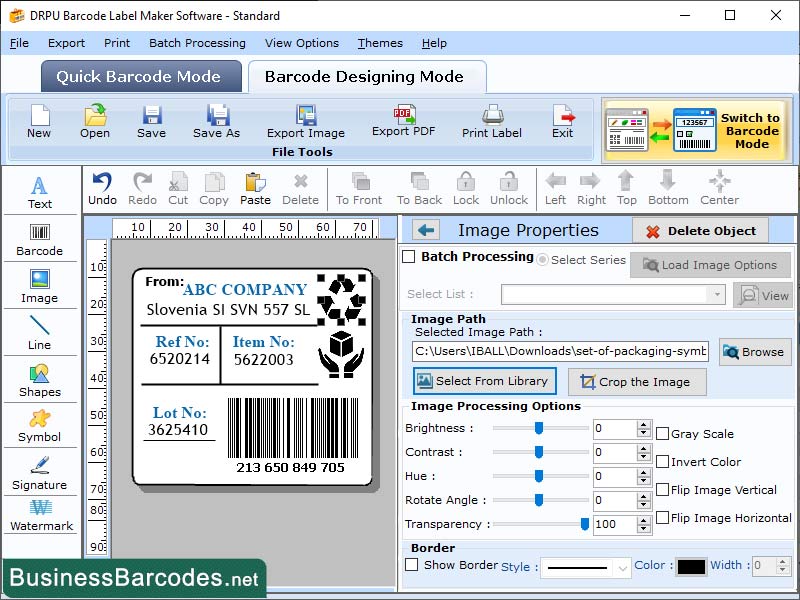Print the label with Print Label
Viewport: 800px width, 600px height.
(x=492, y=121)
